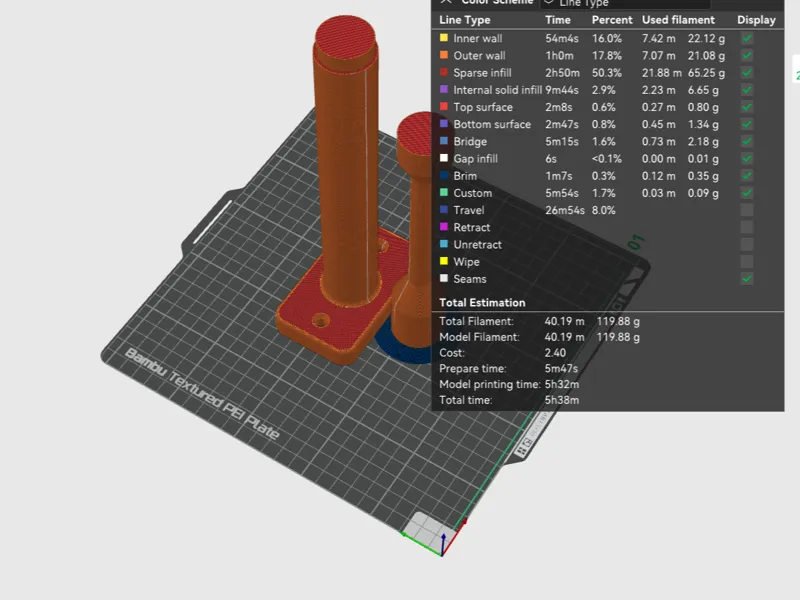Viewport: 800px width, 600px height.
Task: Click the Unretract cyan swatch
Action: [x=444, y=244]
